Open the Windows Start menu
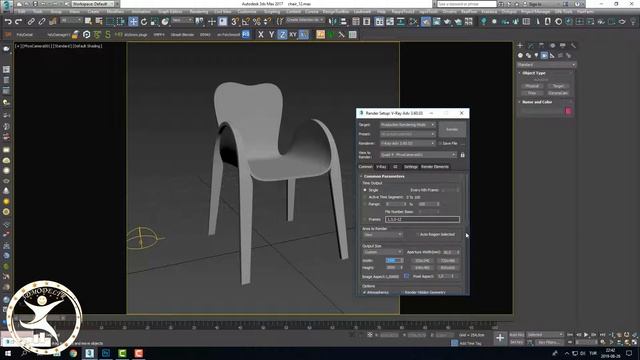Viewport: 640px width, 360px height. tap(8, 353)
